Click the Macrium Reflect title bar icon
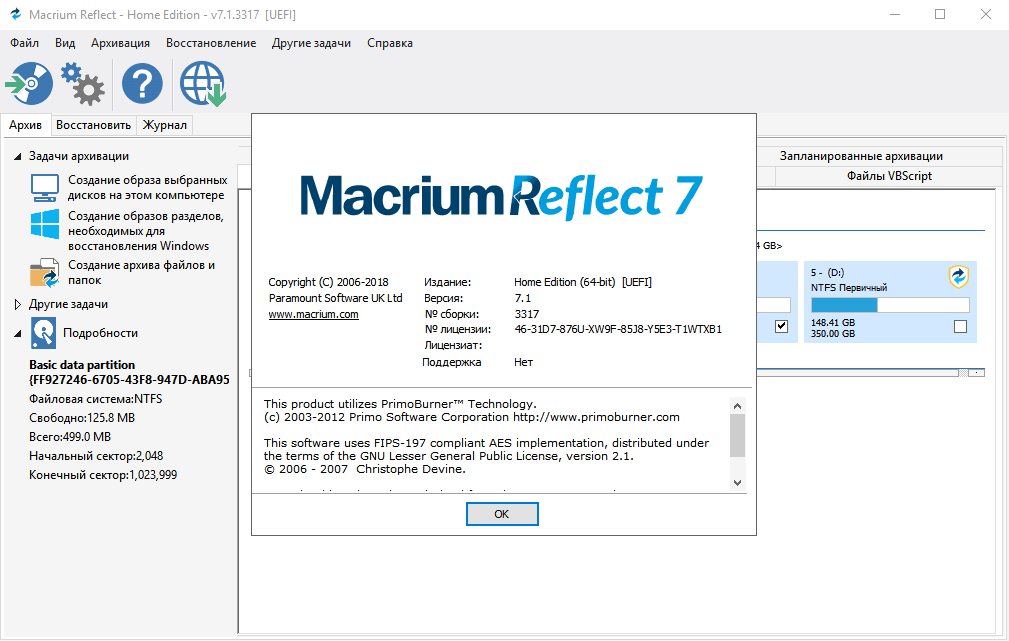This screenshot has width=1009, height=641. [15, 14]
